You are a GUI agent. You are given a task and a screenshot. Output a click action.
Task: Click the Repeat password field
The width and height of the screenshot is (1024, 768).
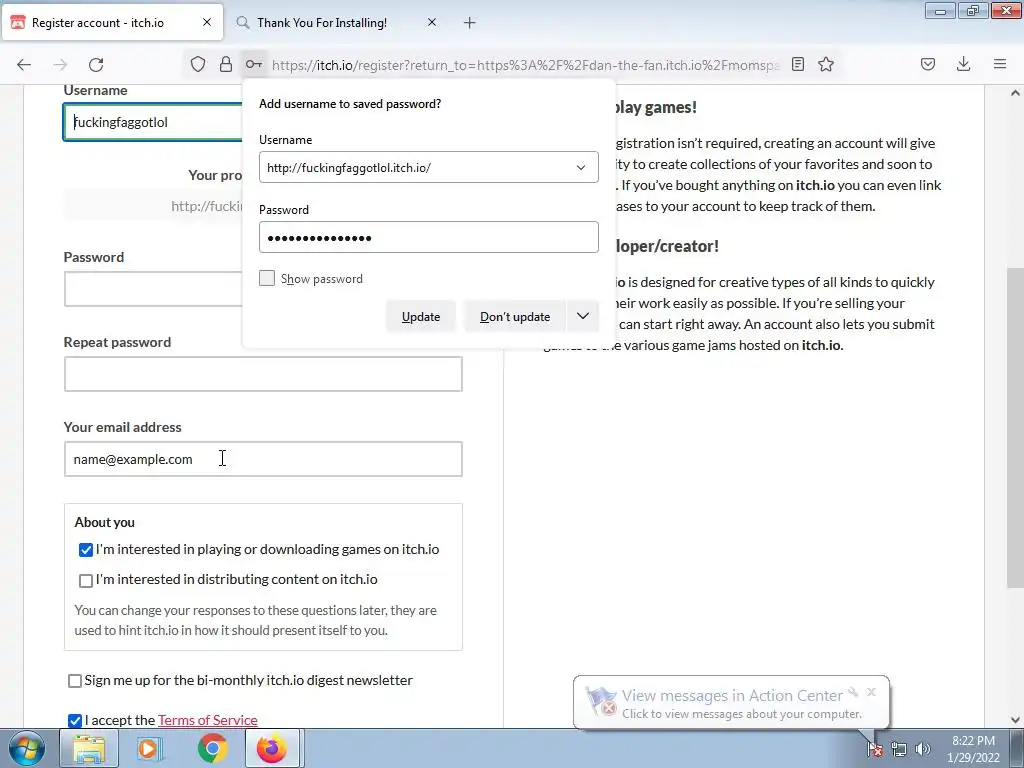(263, 374)
